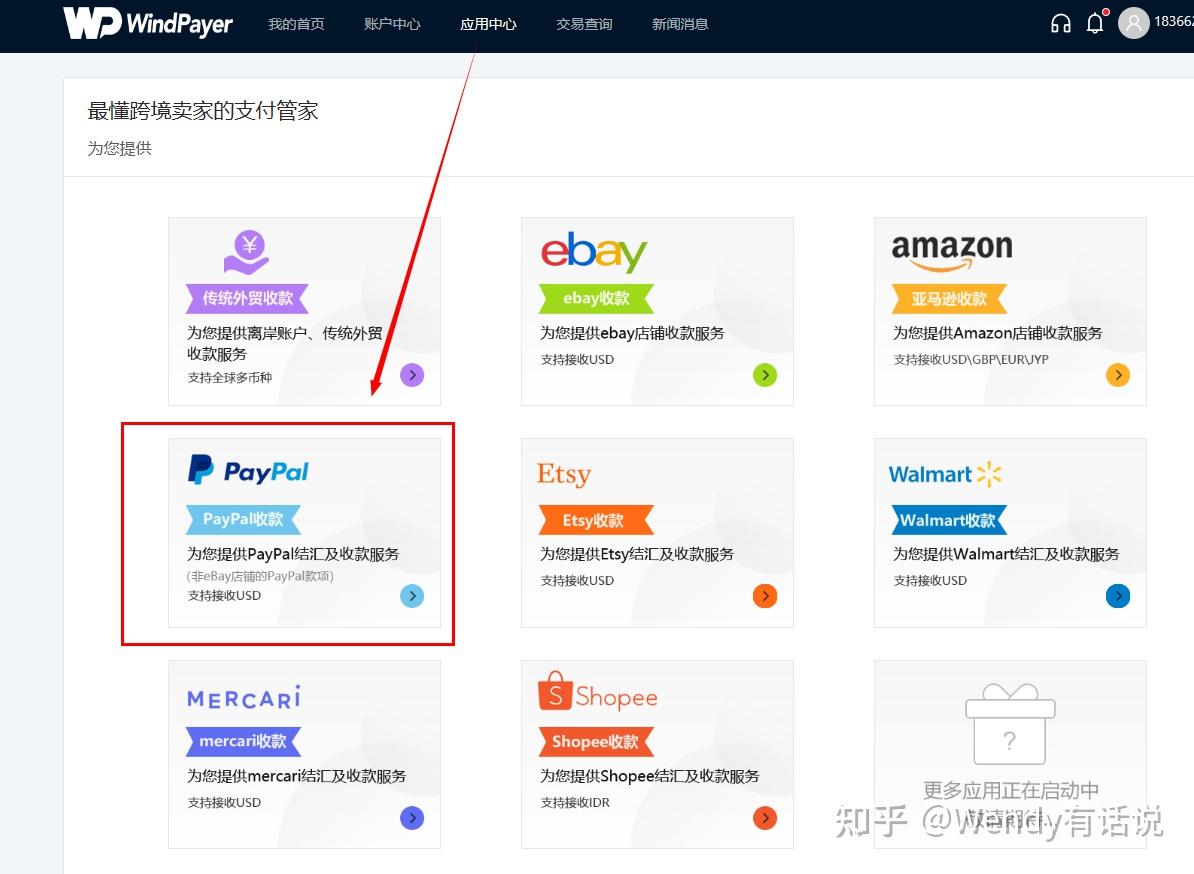Click 为您提供Etsy结汇及收款服务 description

tap(637, 554)
